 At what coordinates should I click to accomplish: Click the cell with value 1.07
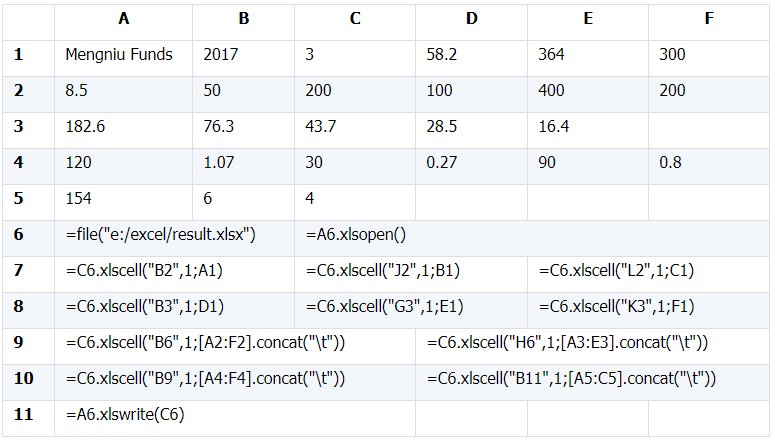coord(218,163)
